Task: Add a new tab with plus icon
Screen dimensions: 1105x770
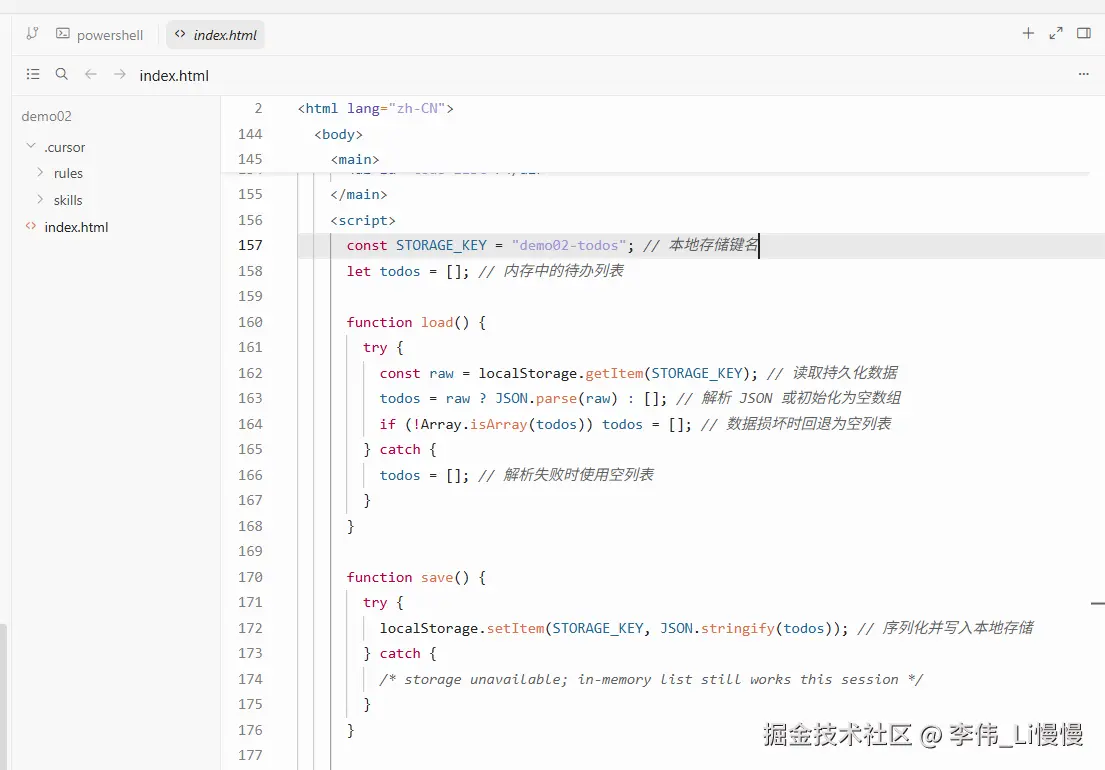Action: 1028,33
